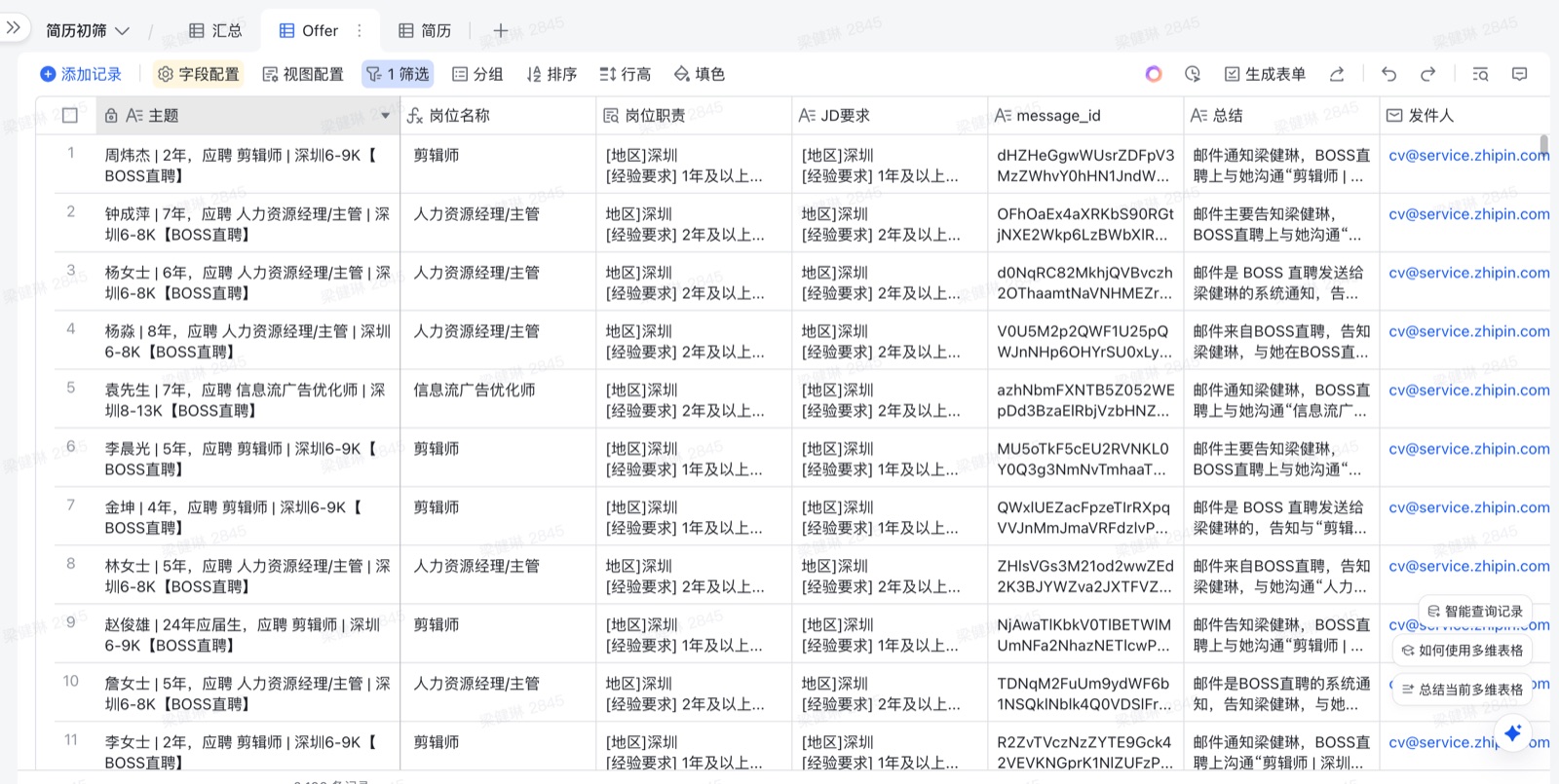Click the share arrow icon beside 生成表单
The height and width of the screenshot is (784, 1559).
click(x=1337, y=74)
